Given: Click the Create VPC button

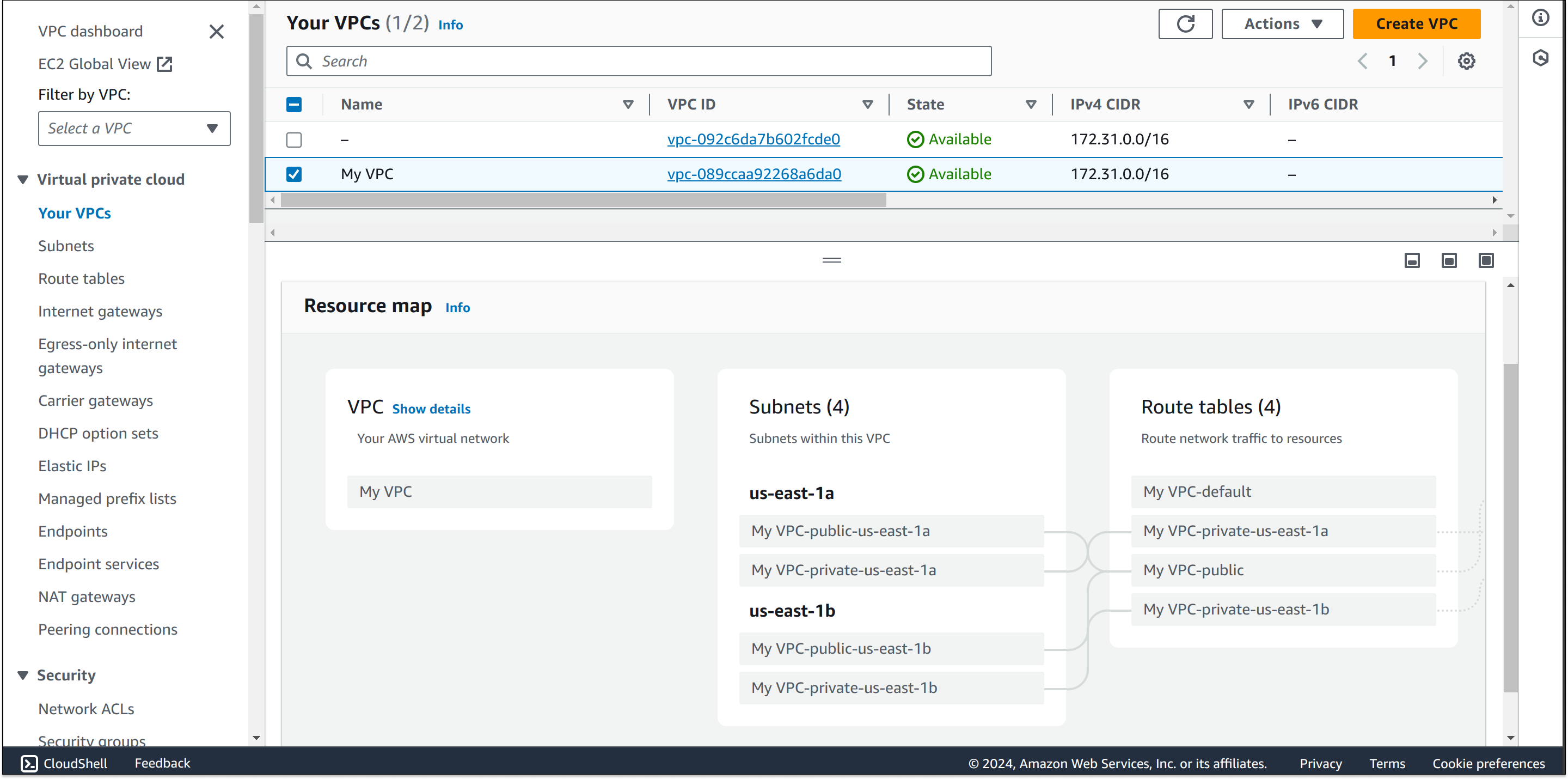Looking at the screenshot, I should (x=1417, y=24).
